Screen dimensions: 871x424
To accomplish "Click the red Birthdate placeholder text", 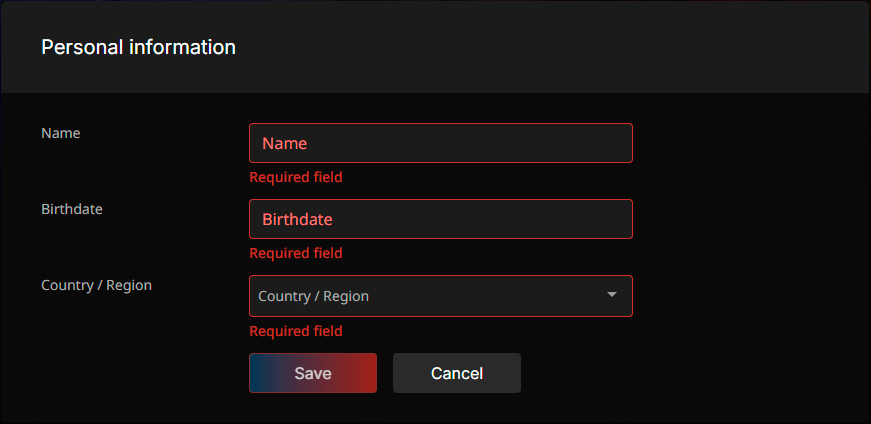I will pyautogui.click(x=297, y=219).
